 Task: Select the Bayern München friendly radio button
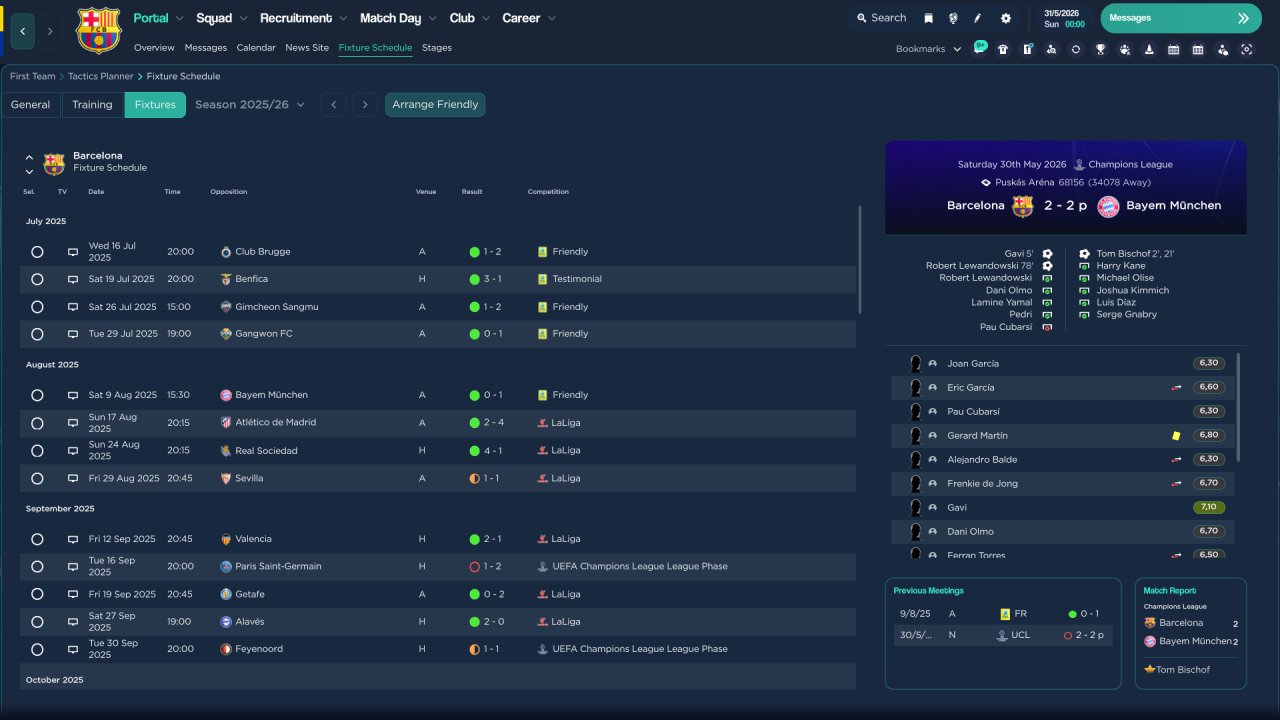37,395
